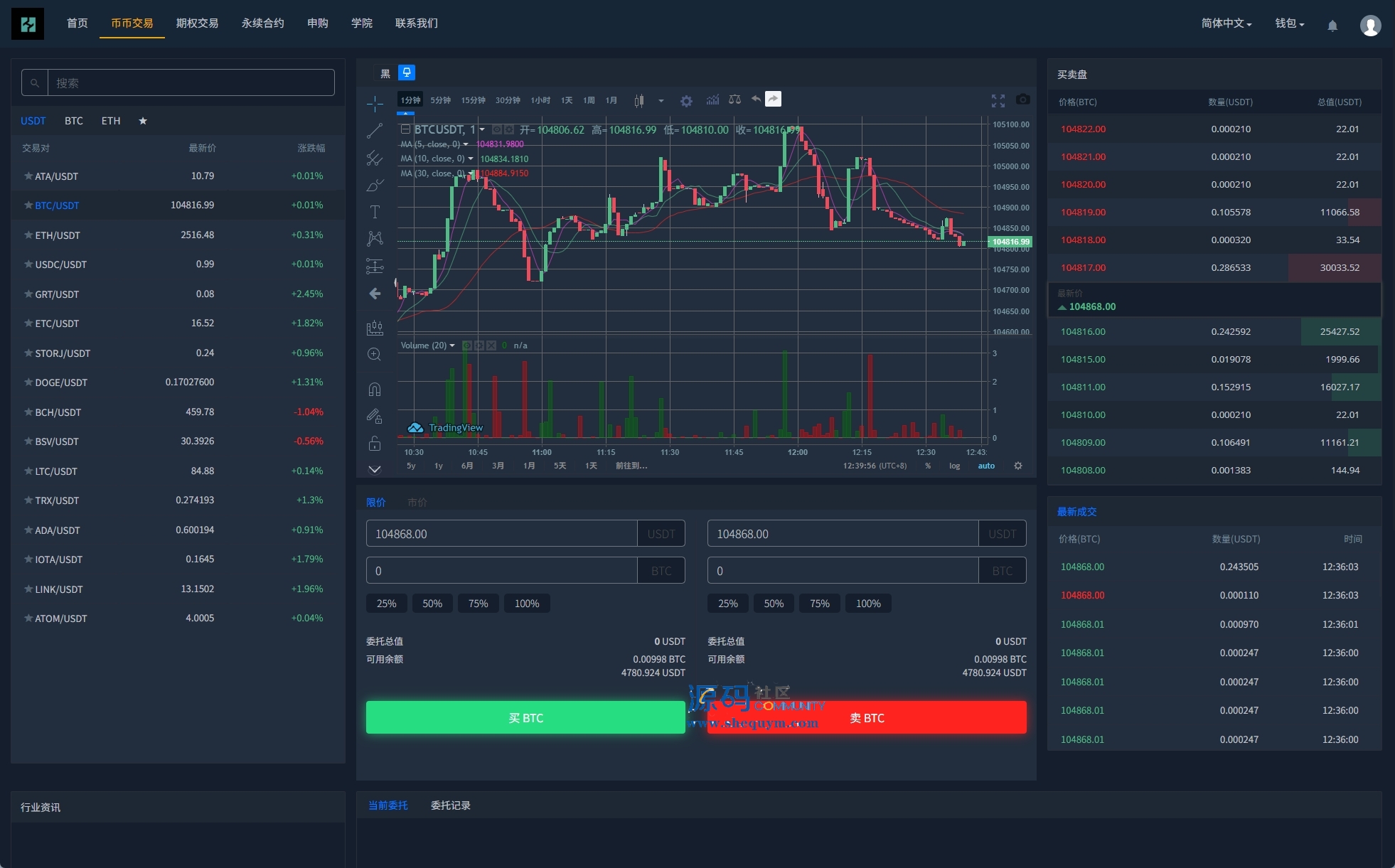
Task: Toggle auto scale on the chart
Action: coord(986,466)
